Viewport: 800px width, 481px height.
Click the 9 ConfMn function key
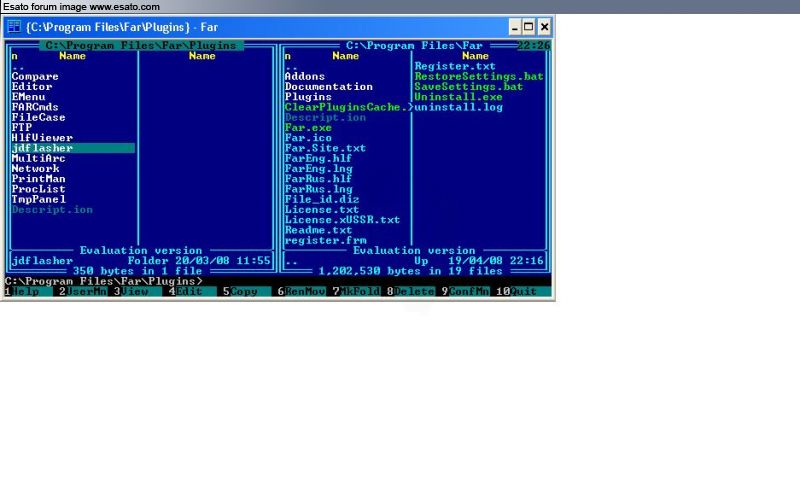(x=465, y=291)
